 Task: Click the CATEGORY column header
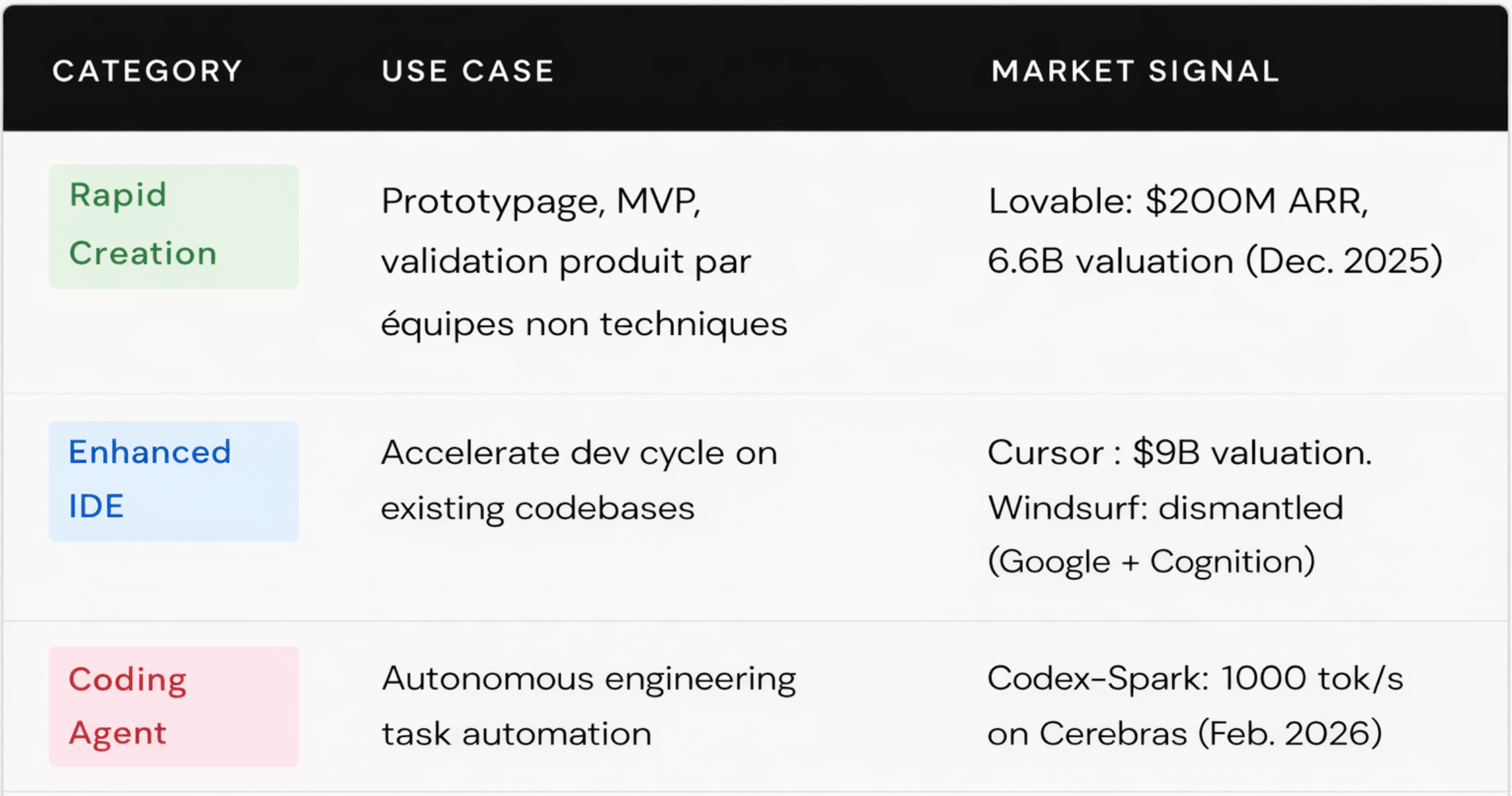click(147, 71)
